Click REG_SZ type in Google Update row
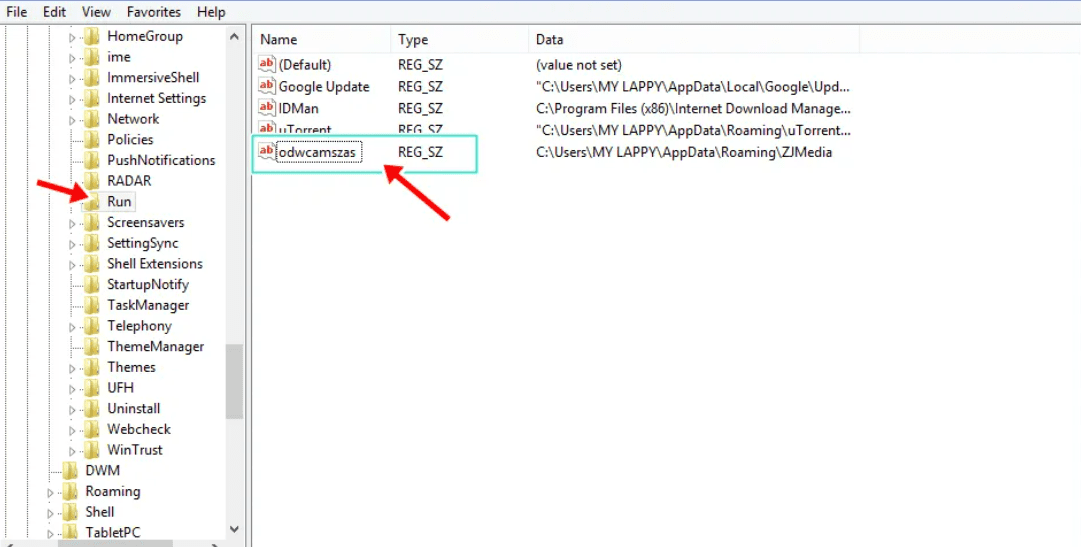 421,86
